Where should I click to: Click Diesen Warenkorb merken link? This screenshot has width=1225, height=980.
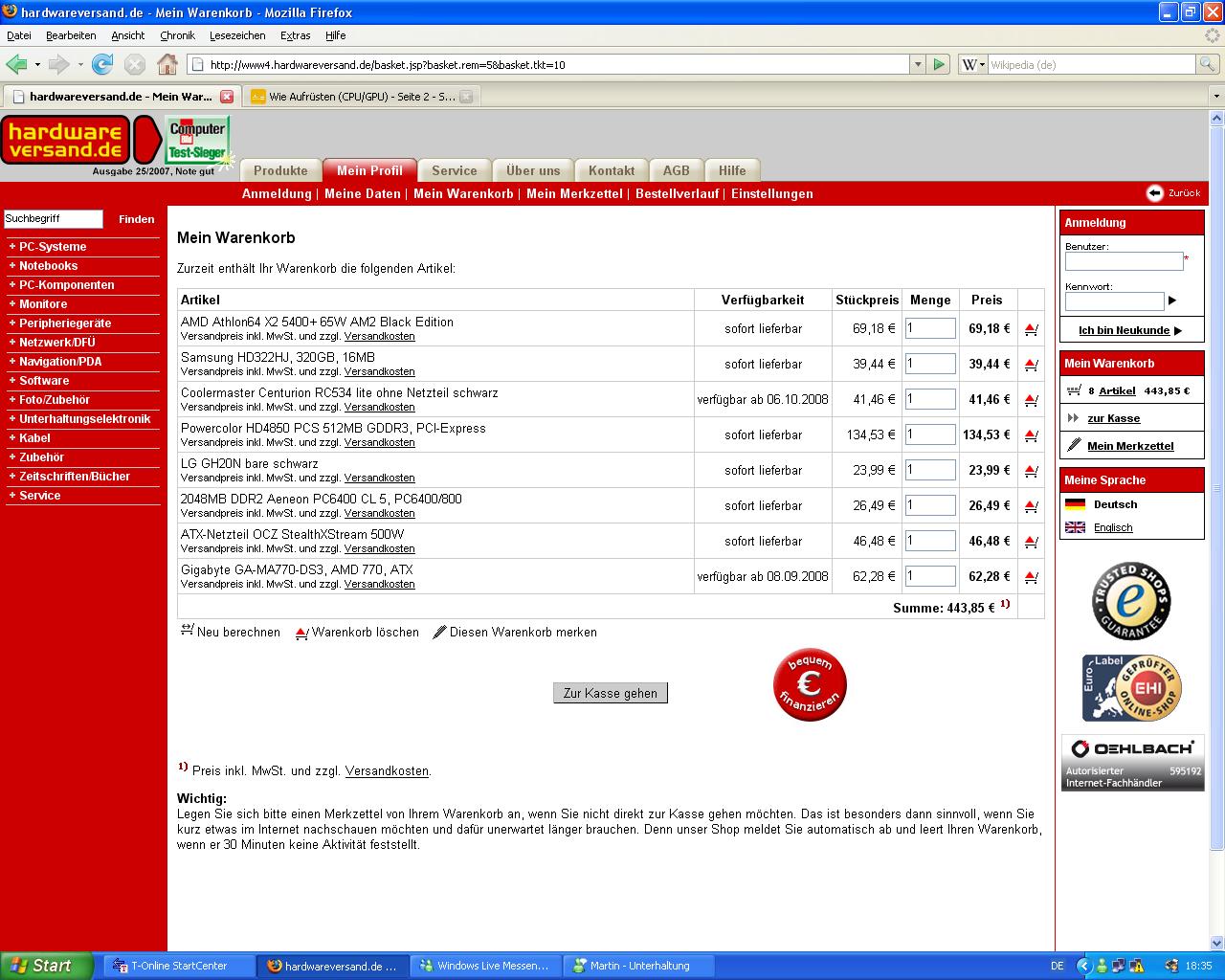pyautogui.click(x=515, y=632)
